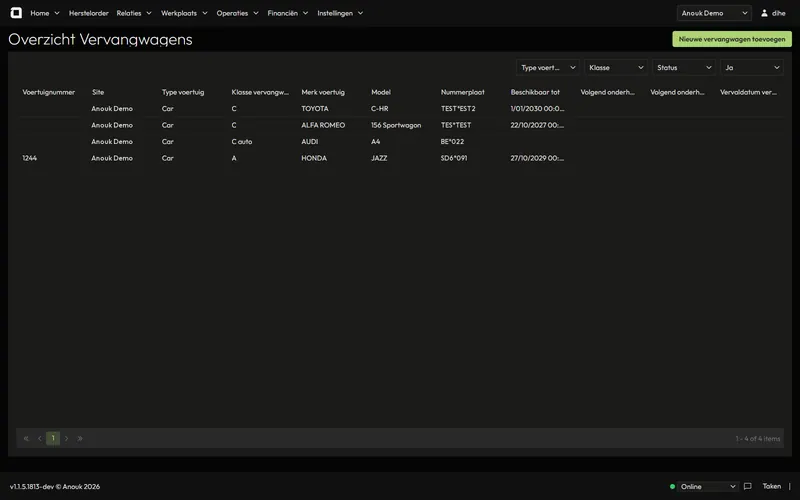Image resolution: width=800 pixels, height=500 pixels.
Task: Click the C-HR model cell
Action: (380, 109)
